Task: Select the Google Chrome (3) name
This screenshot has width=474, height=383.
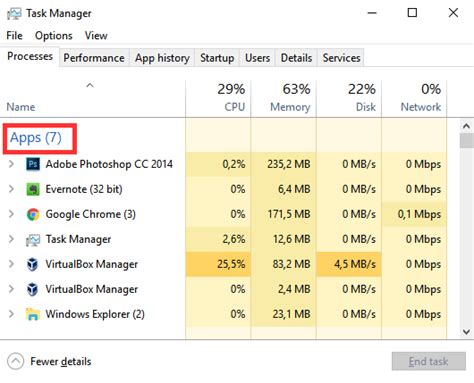Action: point(90,214)
